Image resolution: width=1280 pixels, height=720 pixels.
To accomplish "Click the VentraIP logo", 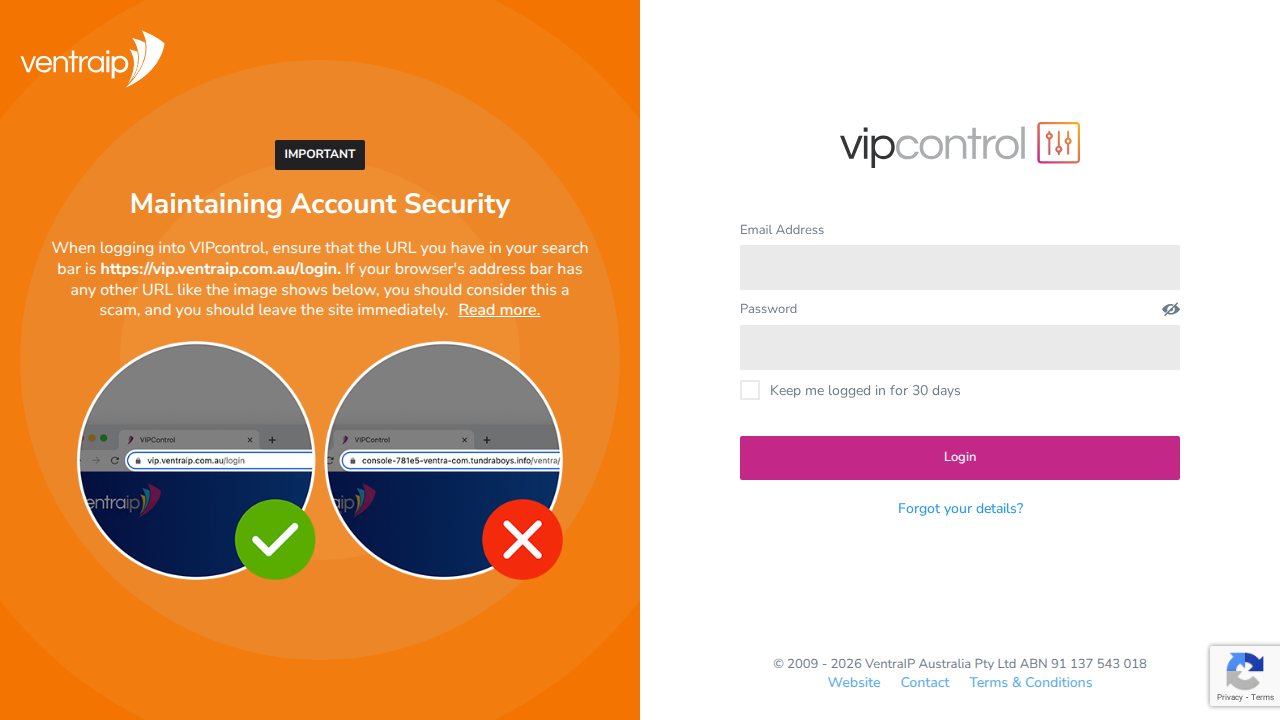I will [92, 59].
